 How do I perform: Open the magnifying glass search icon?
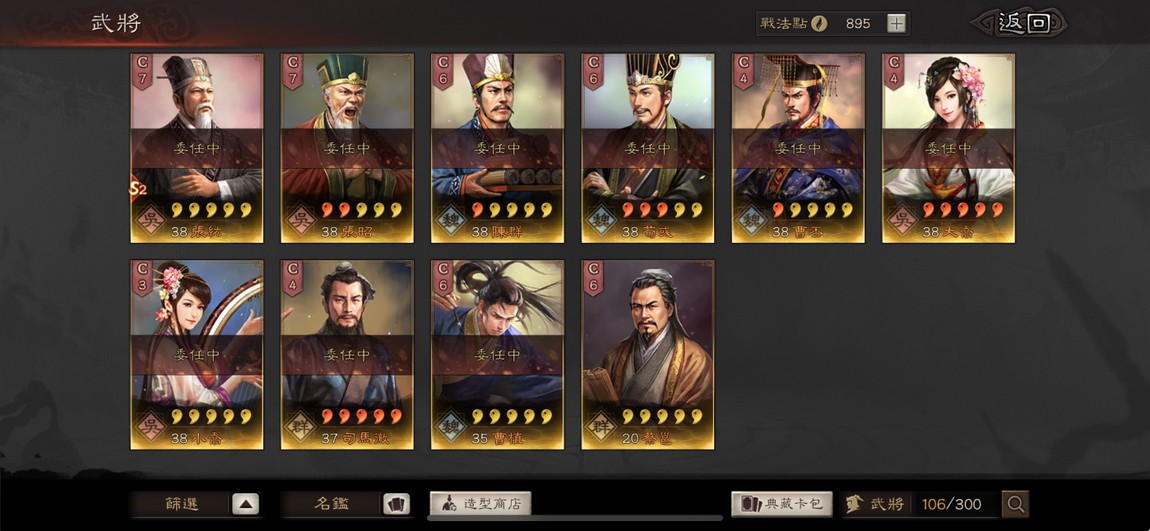tap(1015, 504)
